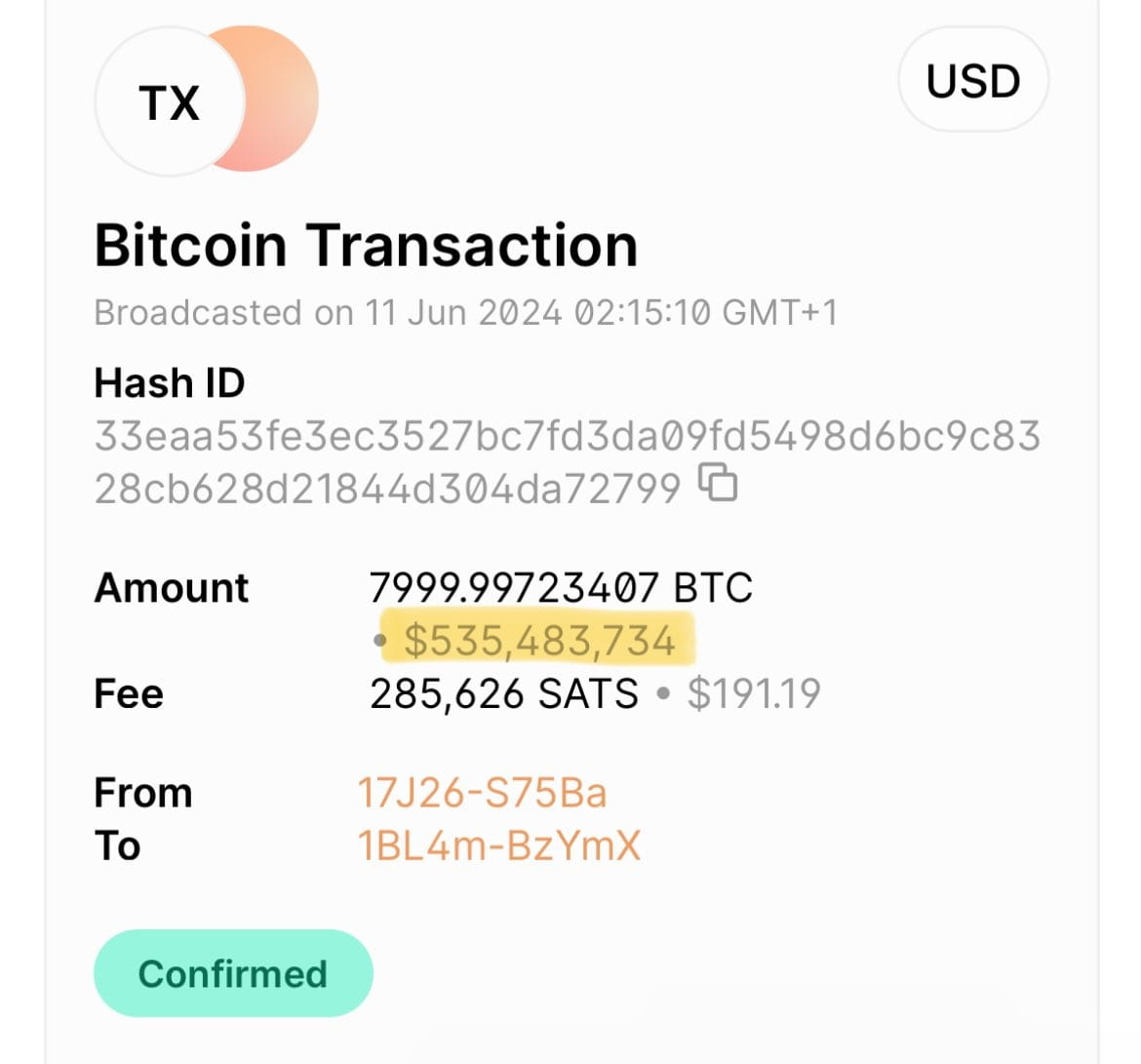The width and height of the screenshot is (1141, 1064).
Task: Toggle the USD currency button
Action: click(972, 81)
